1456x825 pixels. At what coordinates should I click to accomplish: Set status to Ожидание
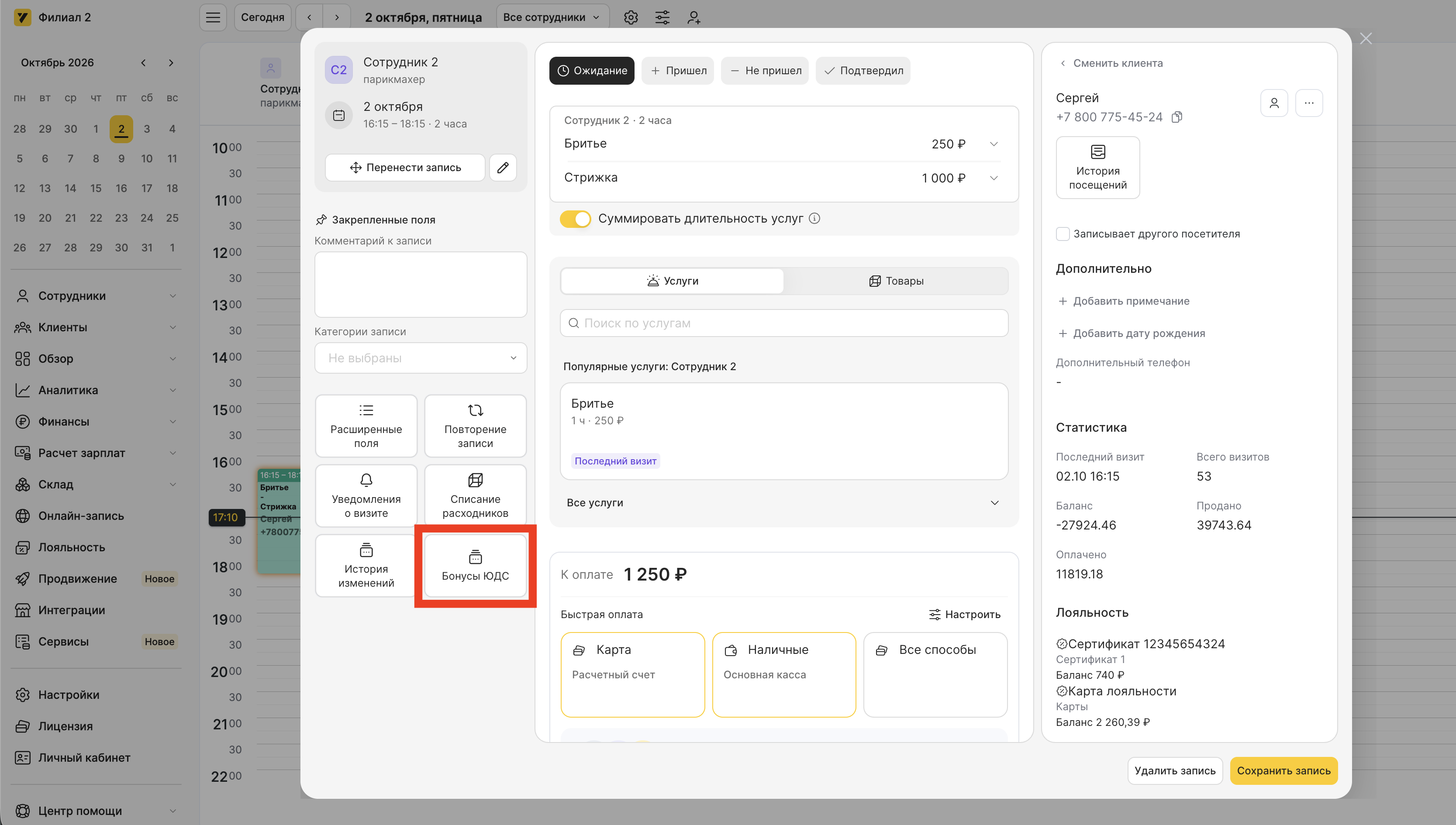pos(592,71)
